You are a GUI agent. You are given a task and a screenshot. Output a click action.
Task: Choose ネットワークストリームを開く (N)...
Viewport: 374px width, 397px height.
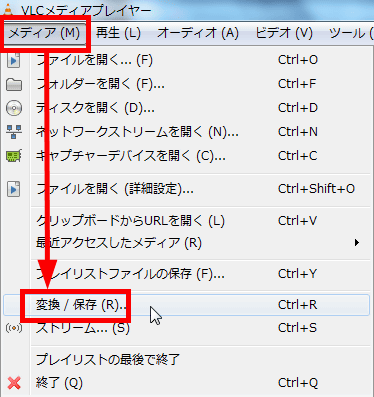point(137,132)
